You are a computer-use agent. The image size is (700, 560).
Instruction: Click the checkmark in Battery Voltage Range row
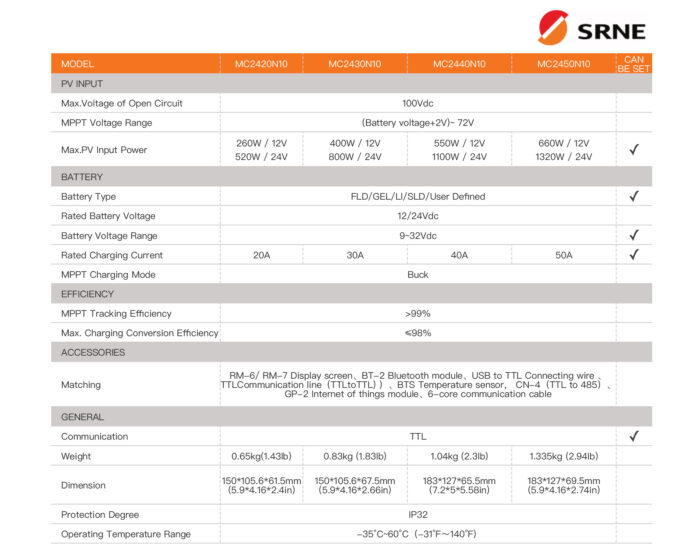(634, 235)
